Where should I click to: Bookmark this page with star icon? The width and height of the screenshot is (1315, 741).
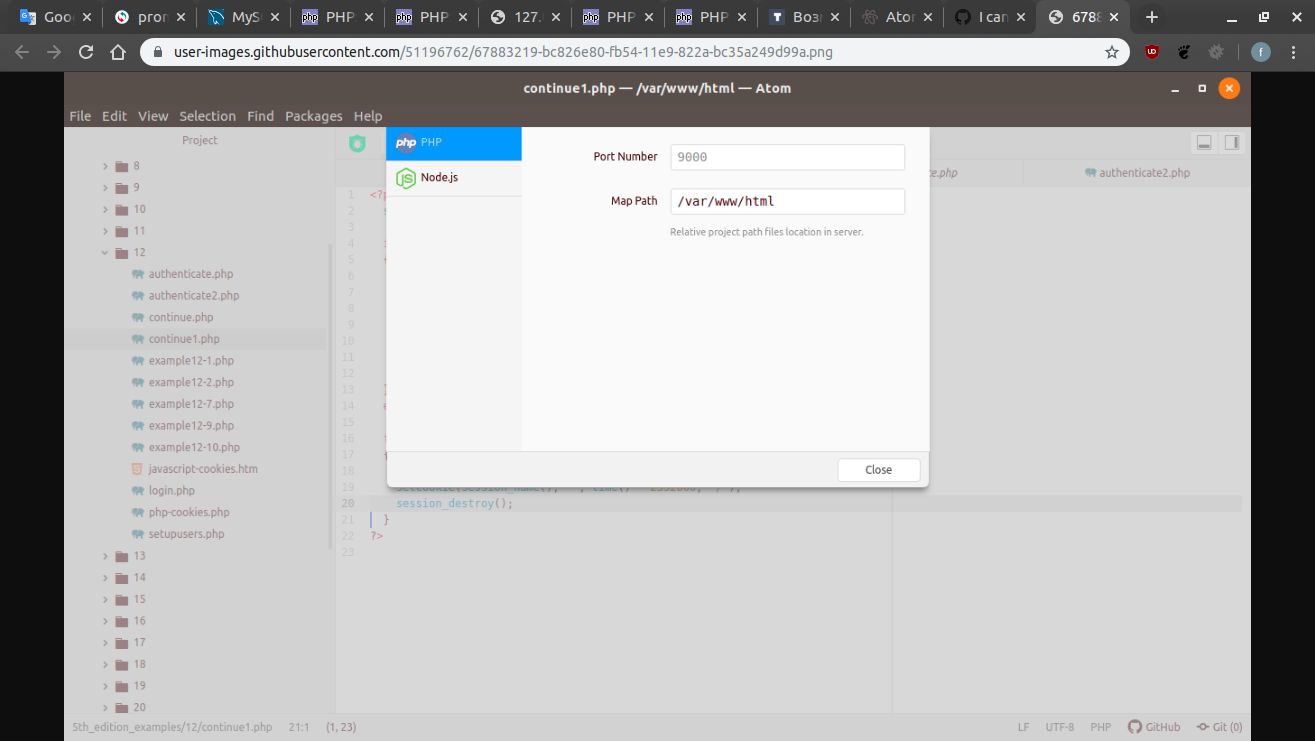pyautogui.click(x=1112, y=52)
